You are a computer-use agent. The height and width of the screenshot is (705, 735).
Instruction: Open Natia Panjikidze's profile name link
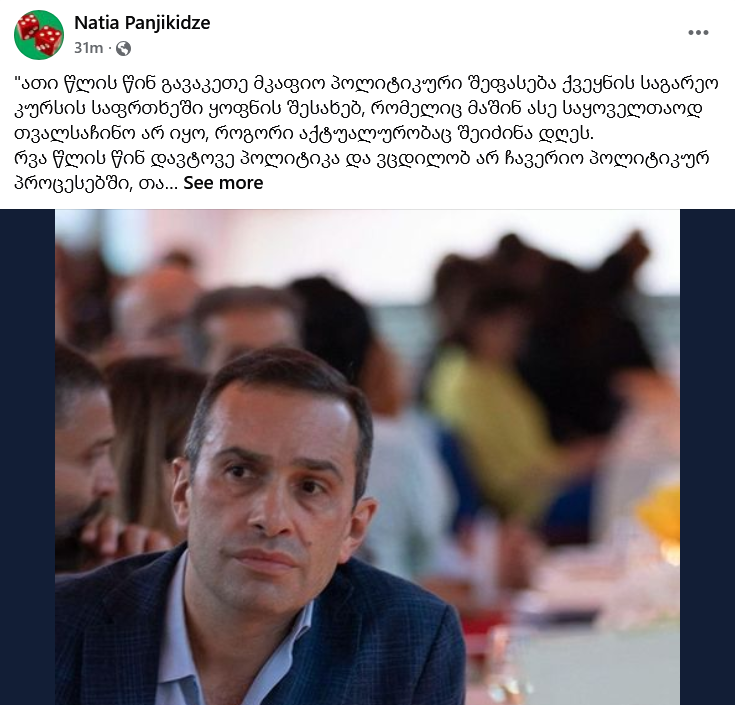pyautogui.click(x=142, y=22)
